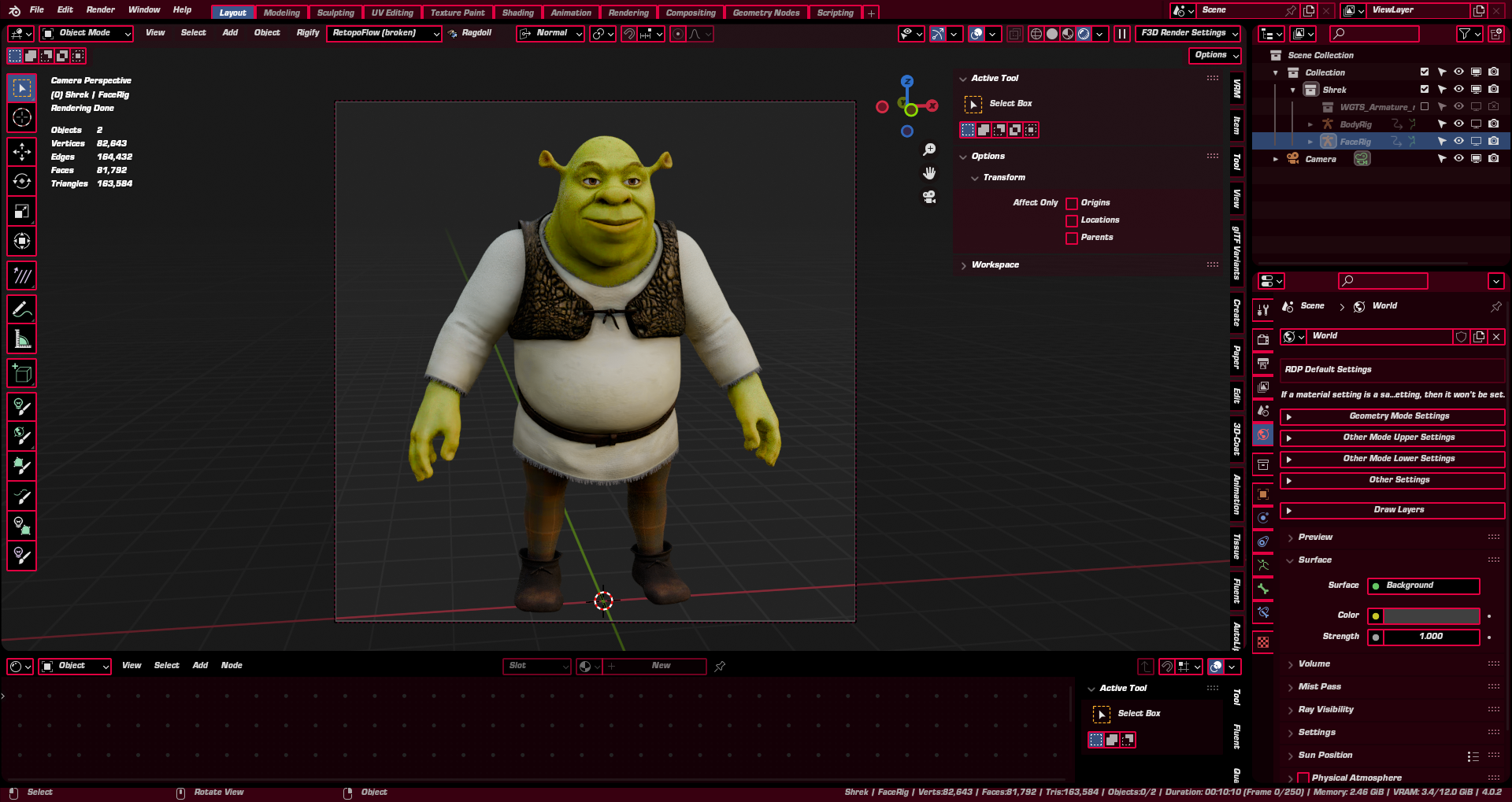Image resolution: width=1512 pixels, height=802 pixels.
Task: Select the Move tool
Action: pos(22,151)
